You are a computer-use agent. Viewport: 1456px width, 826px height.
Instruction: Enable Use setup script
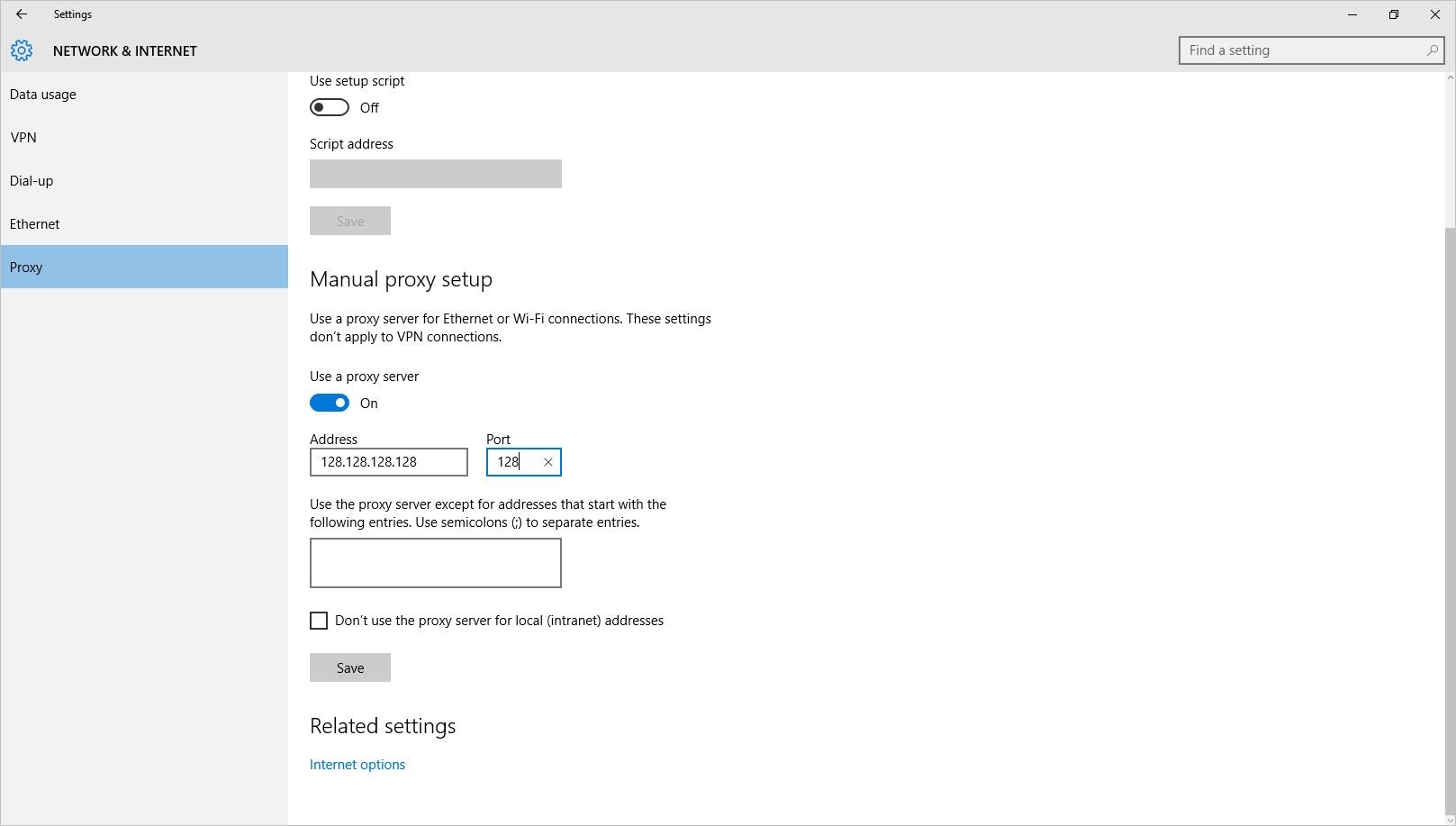[330, 106]
